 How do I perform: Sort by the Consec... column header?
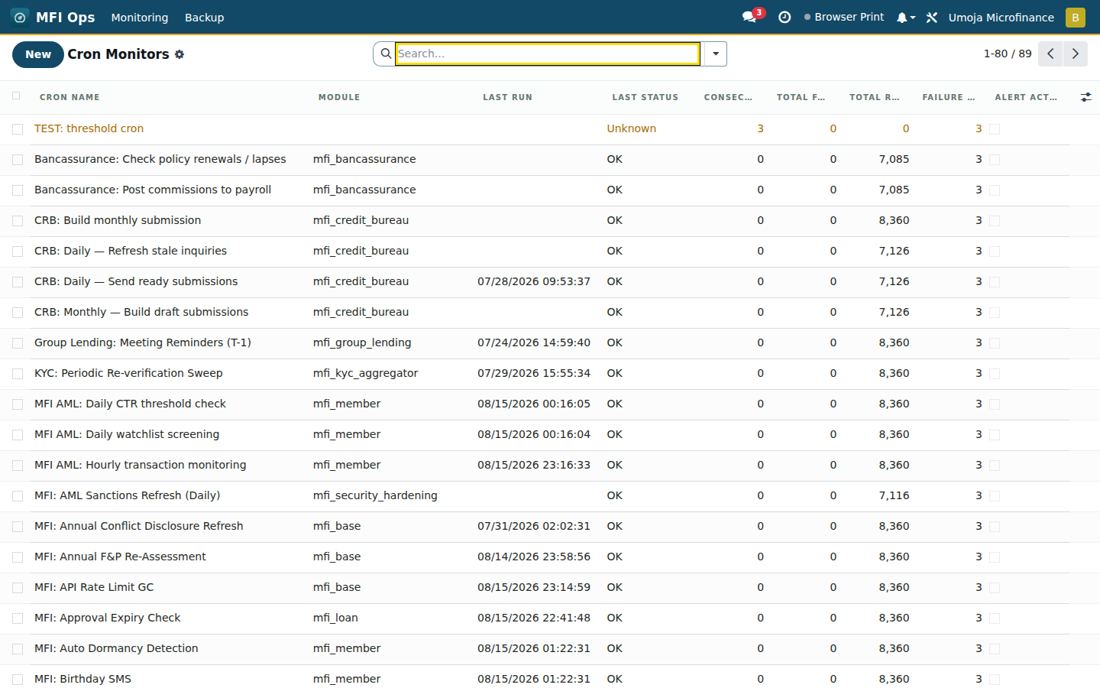coord(728,97)
